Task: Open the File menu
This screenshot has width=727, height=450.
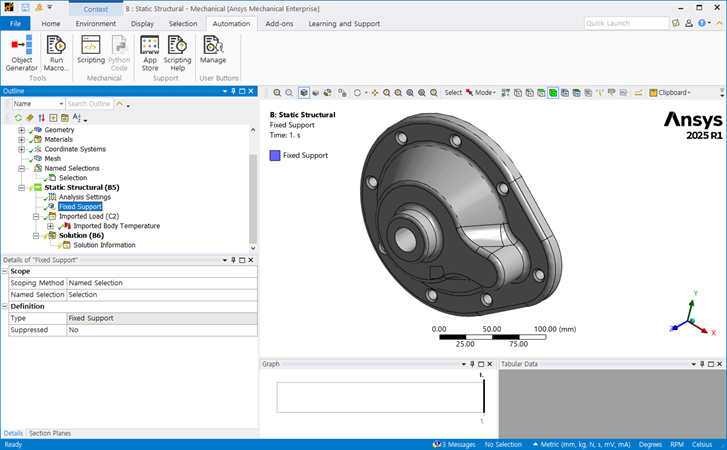Action: click(x=15, y=24)
